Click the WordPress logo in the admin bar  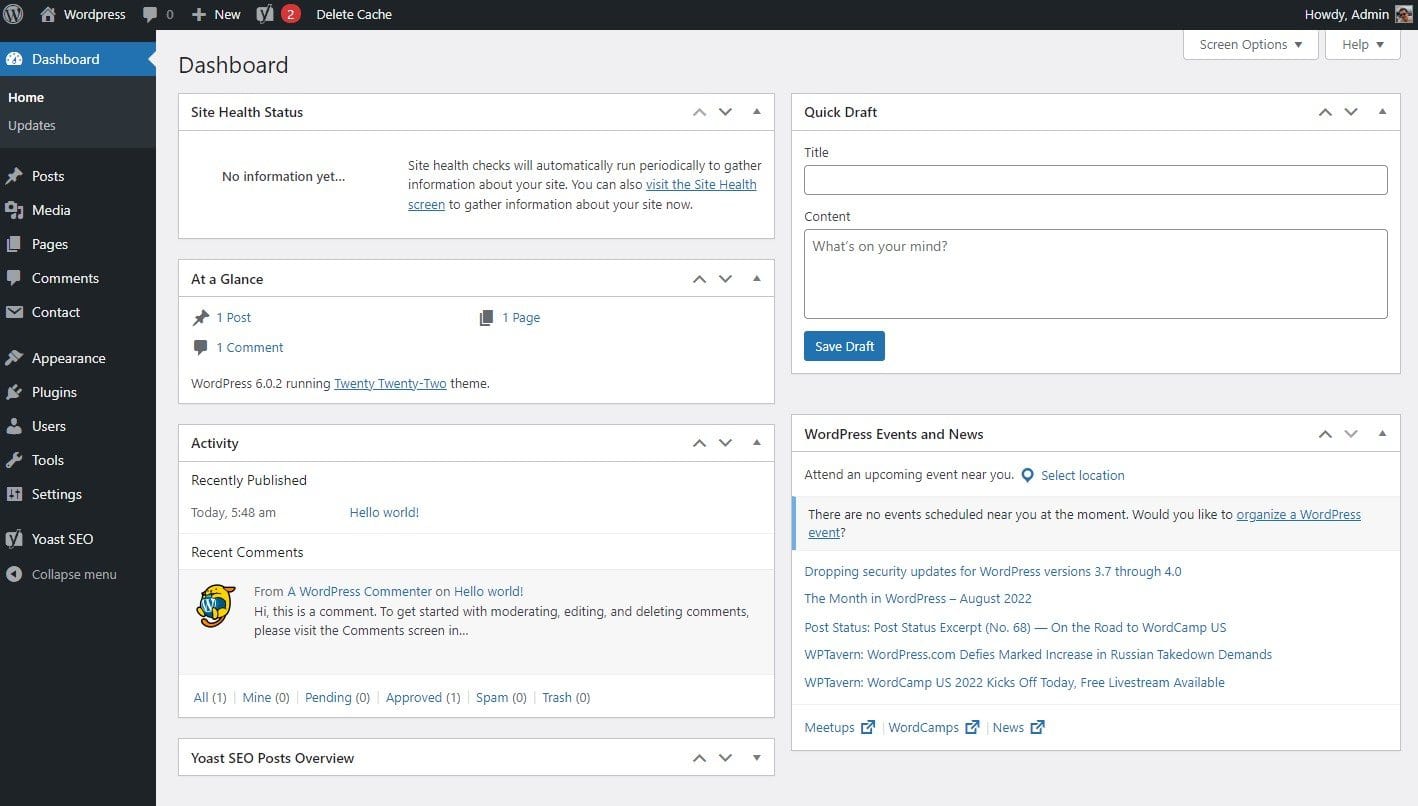tap(11, 14)
